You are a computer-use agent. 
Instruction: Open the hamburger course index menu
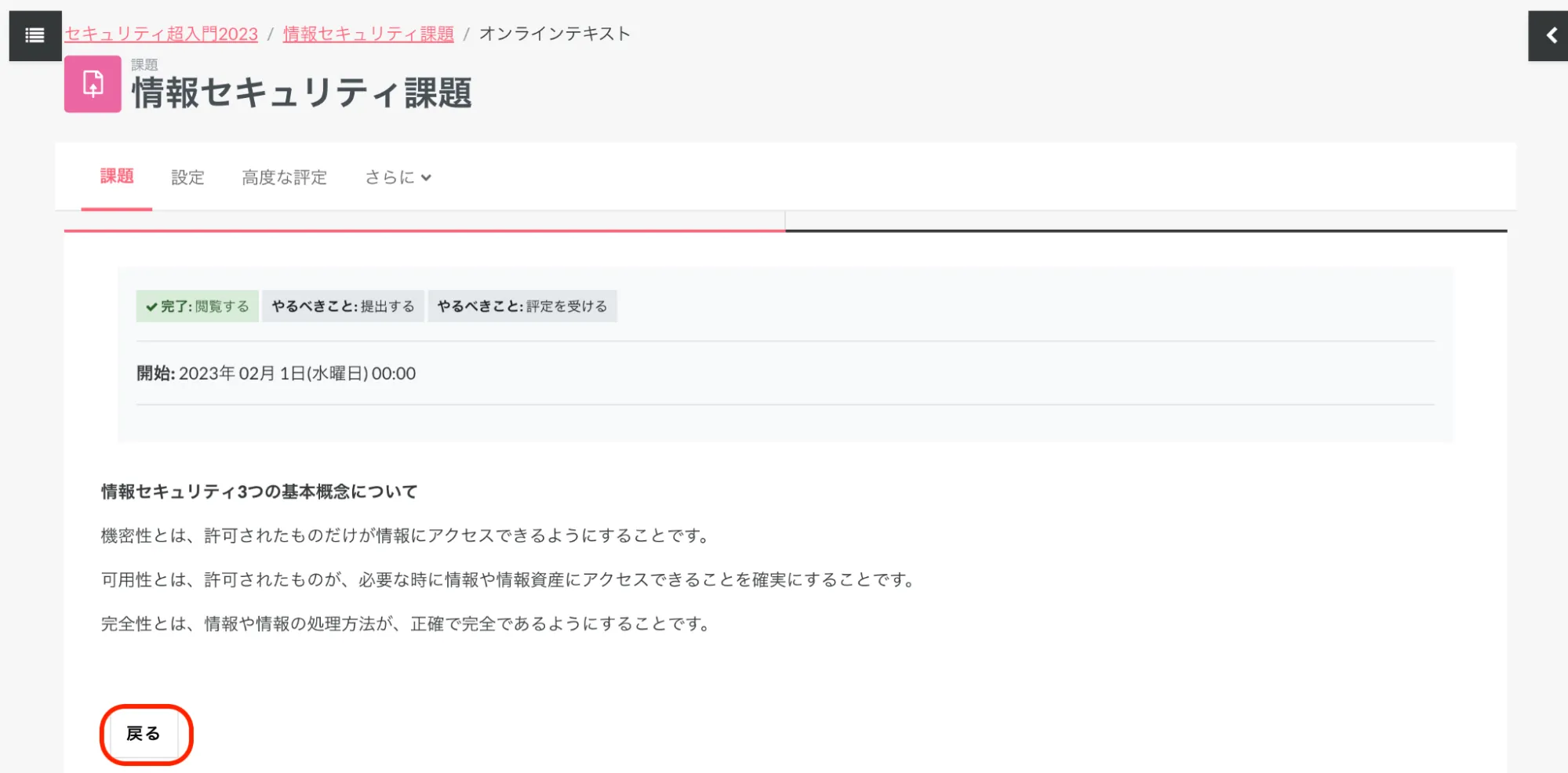click(35, 35)
